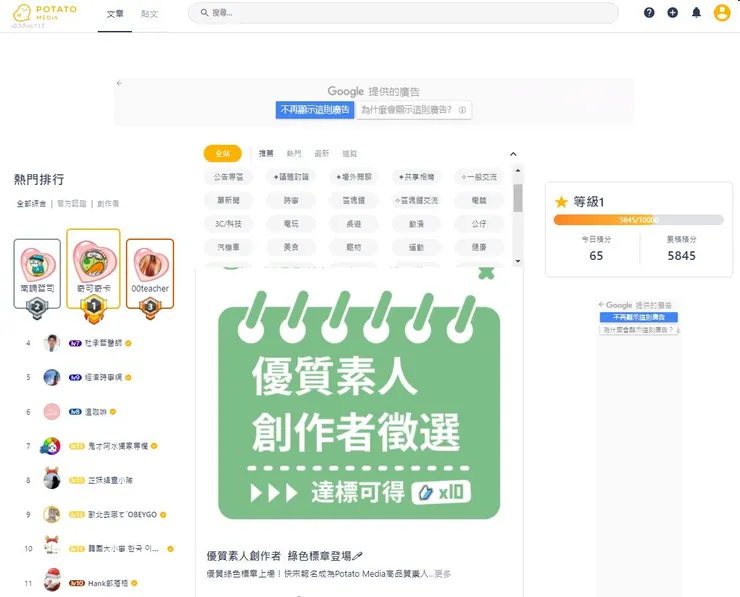The height and width of the screenshot is (597, 740).
Task: Open the help question mark icon
Action: pyautogui.click(x=649, y=13)
